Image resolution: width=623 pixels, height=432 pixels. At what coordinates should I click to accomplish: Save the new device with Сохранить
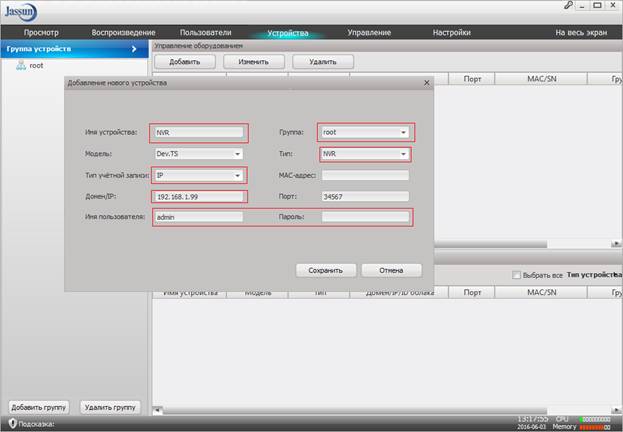[325, 270]
